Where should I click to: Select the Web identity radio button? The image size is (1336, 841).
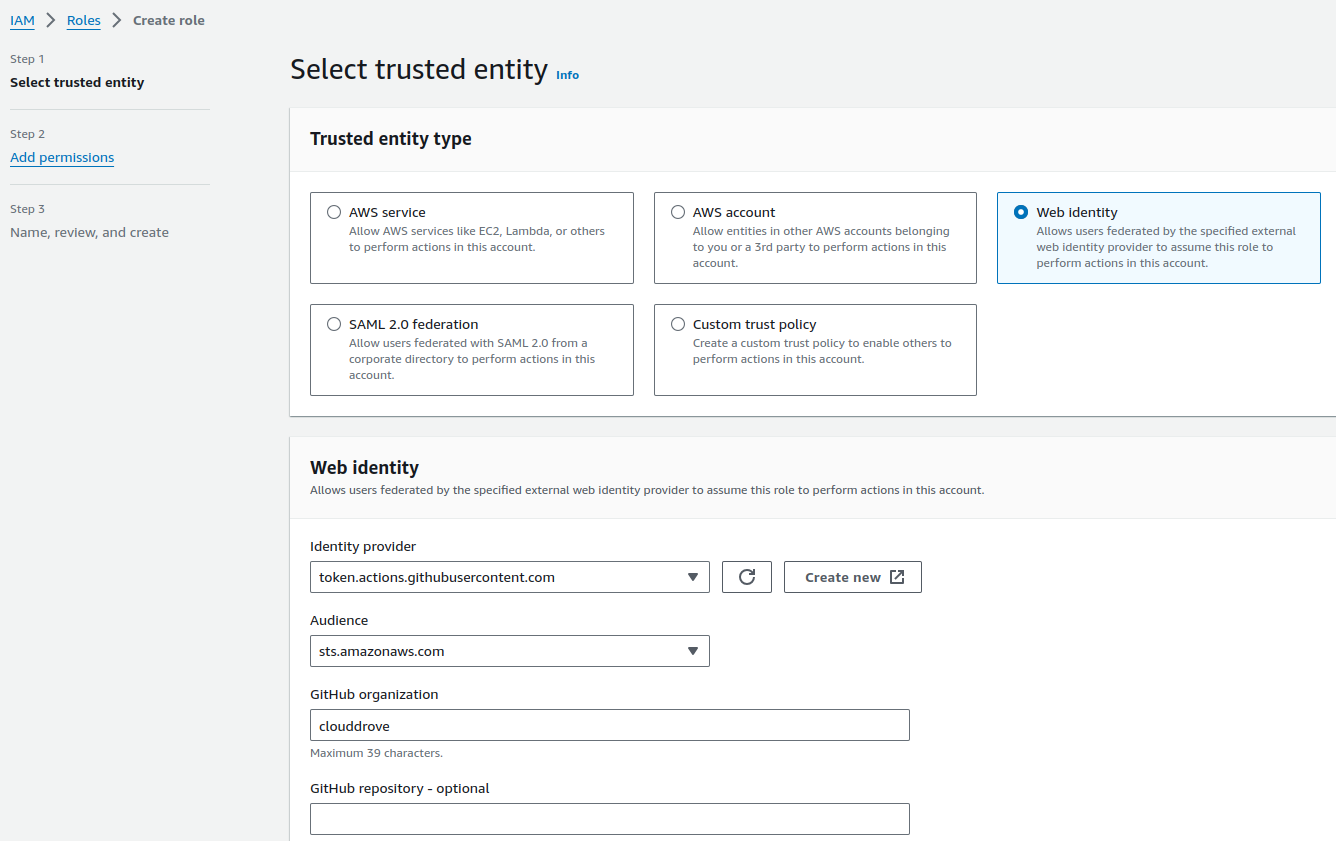(x=1021, y=212)
